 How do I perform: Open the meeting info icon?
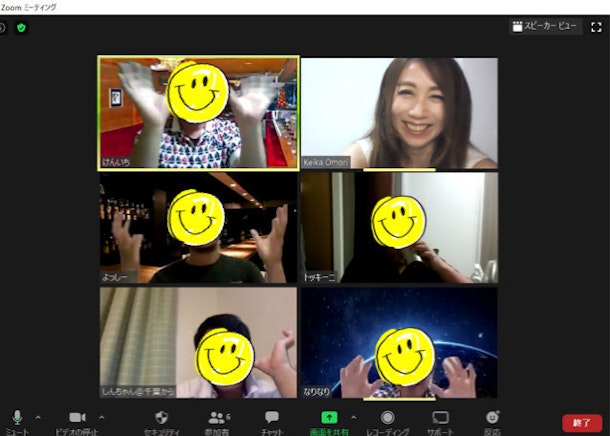tap(3, 27)
